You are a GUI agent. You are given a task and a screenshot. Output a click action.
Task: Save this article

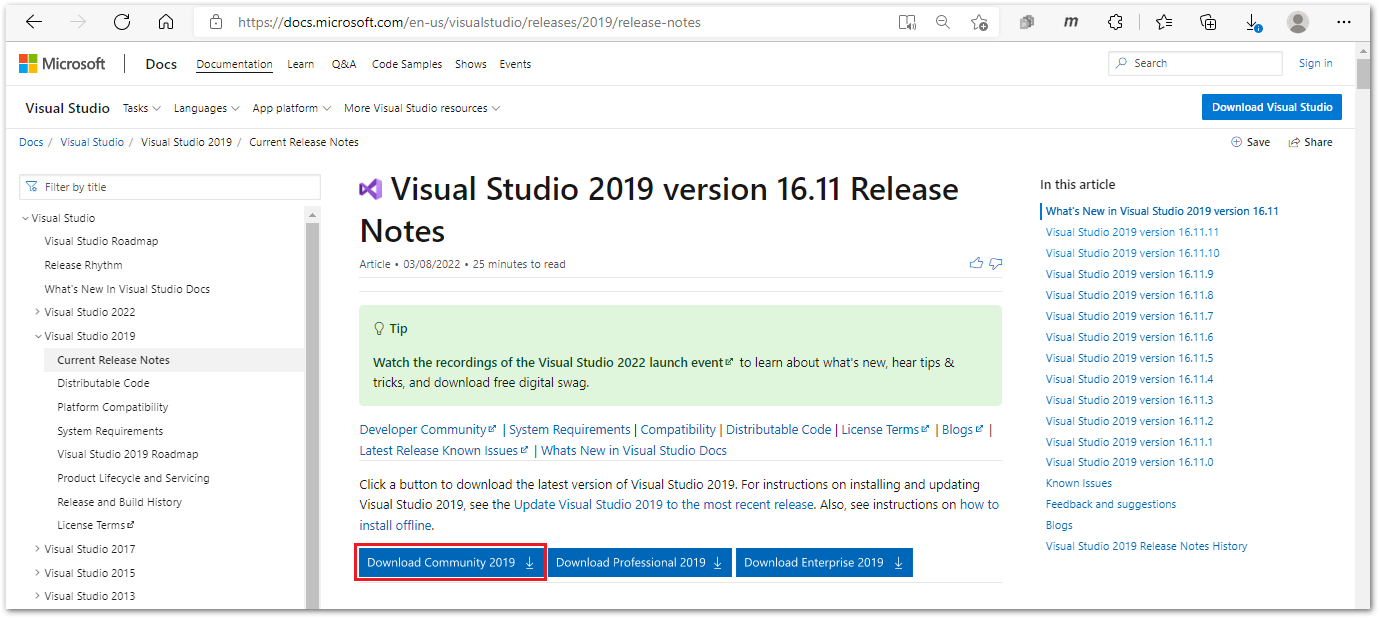click(x=1250, y=142)
